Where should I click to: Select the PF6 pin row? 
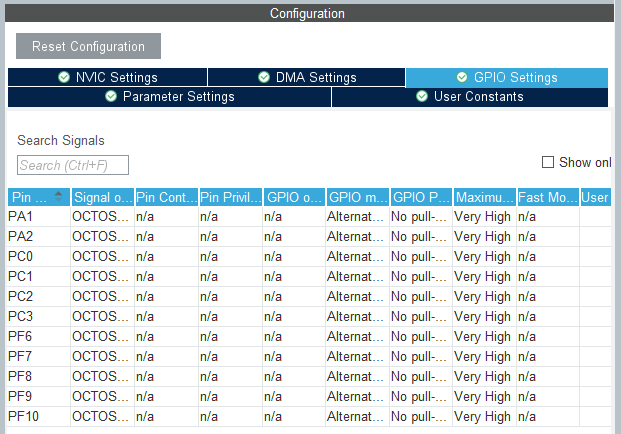[x=309, y=337]
